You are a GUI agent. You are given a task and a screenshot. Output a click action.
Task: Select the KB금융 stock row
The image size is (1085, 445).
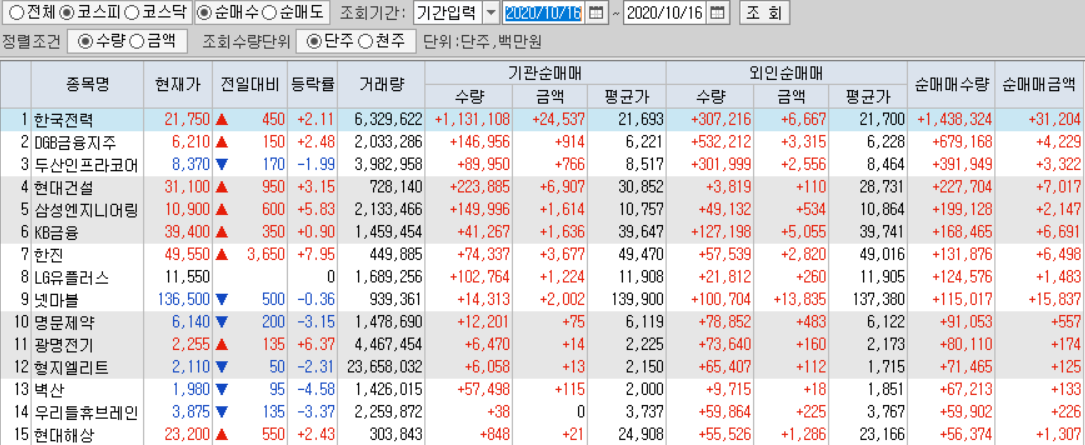542,232
